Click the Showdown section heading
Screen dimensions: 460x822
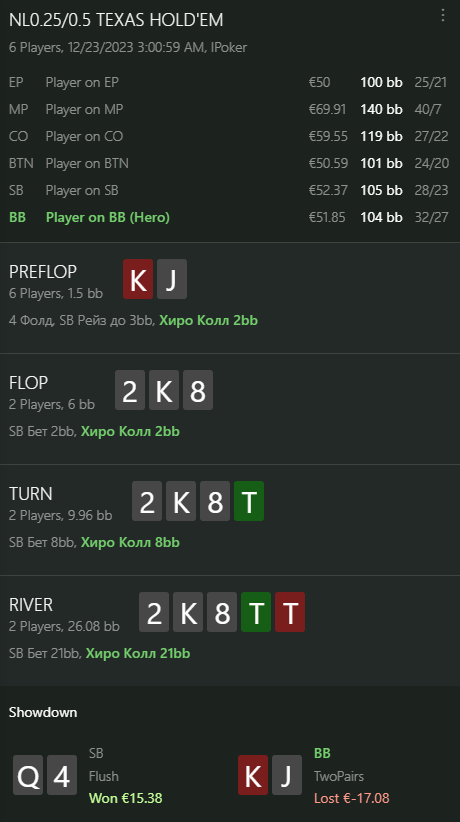(x=43, y=712)
